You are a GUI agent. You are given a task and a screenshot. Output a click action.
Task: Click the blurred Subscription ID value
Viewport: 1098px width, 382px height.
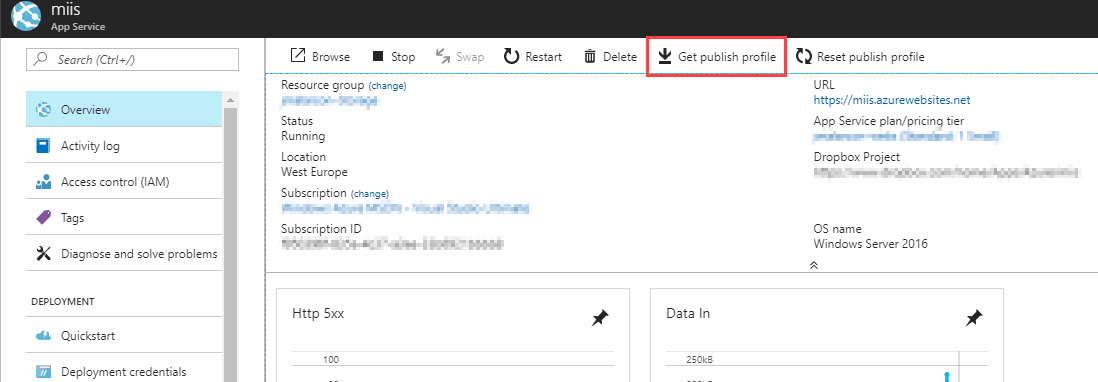point(393,243)
